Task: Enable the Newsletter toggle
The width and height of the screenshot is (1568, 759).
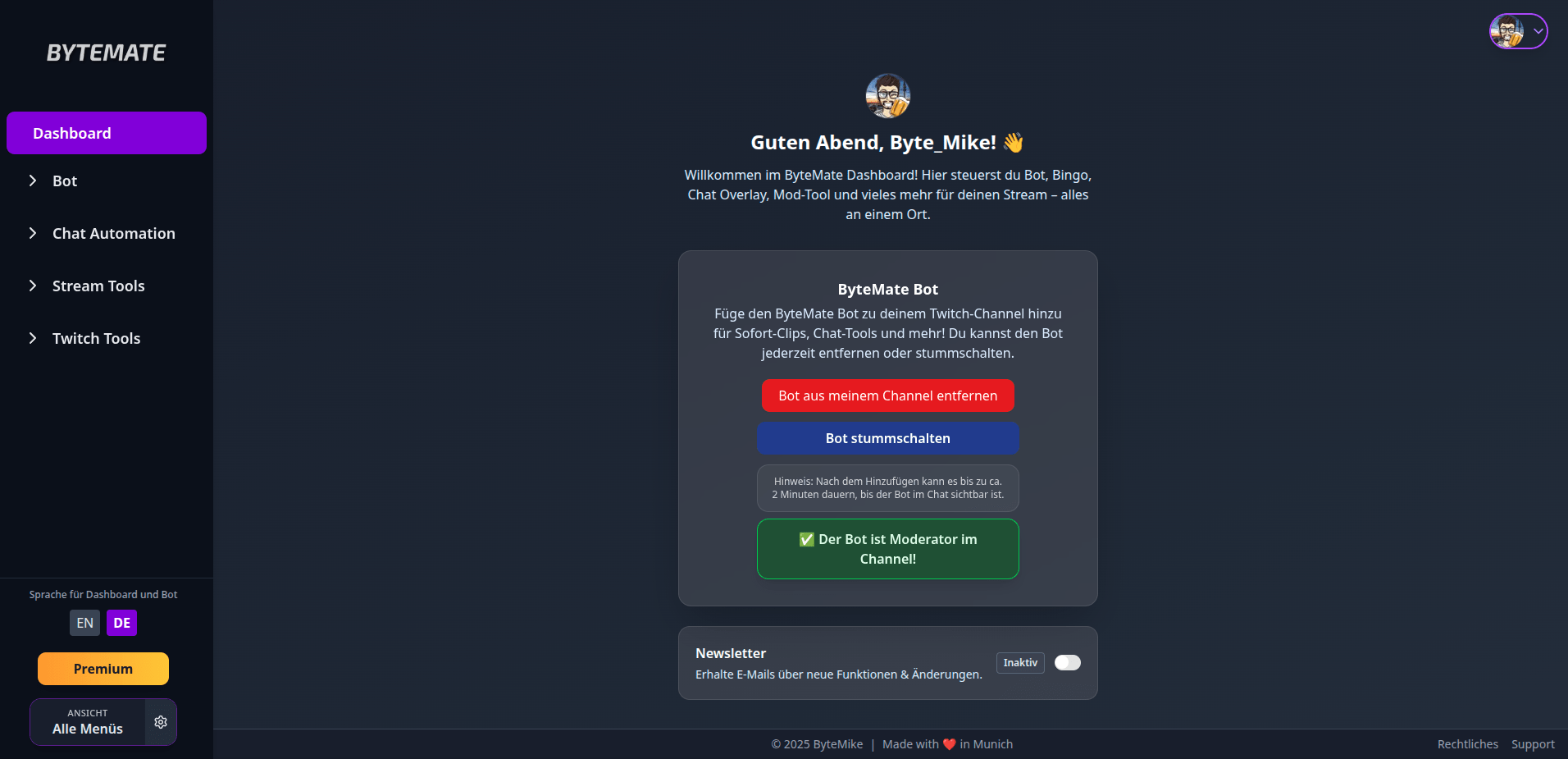Action: [x=1068, y=662]
